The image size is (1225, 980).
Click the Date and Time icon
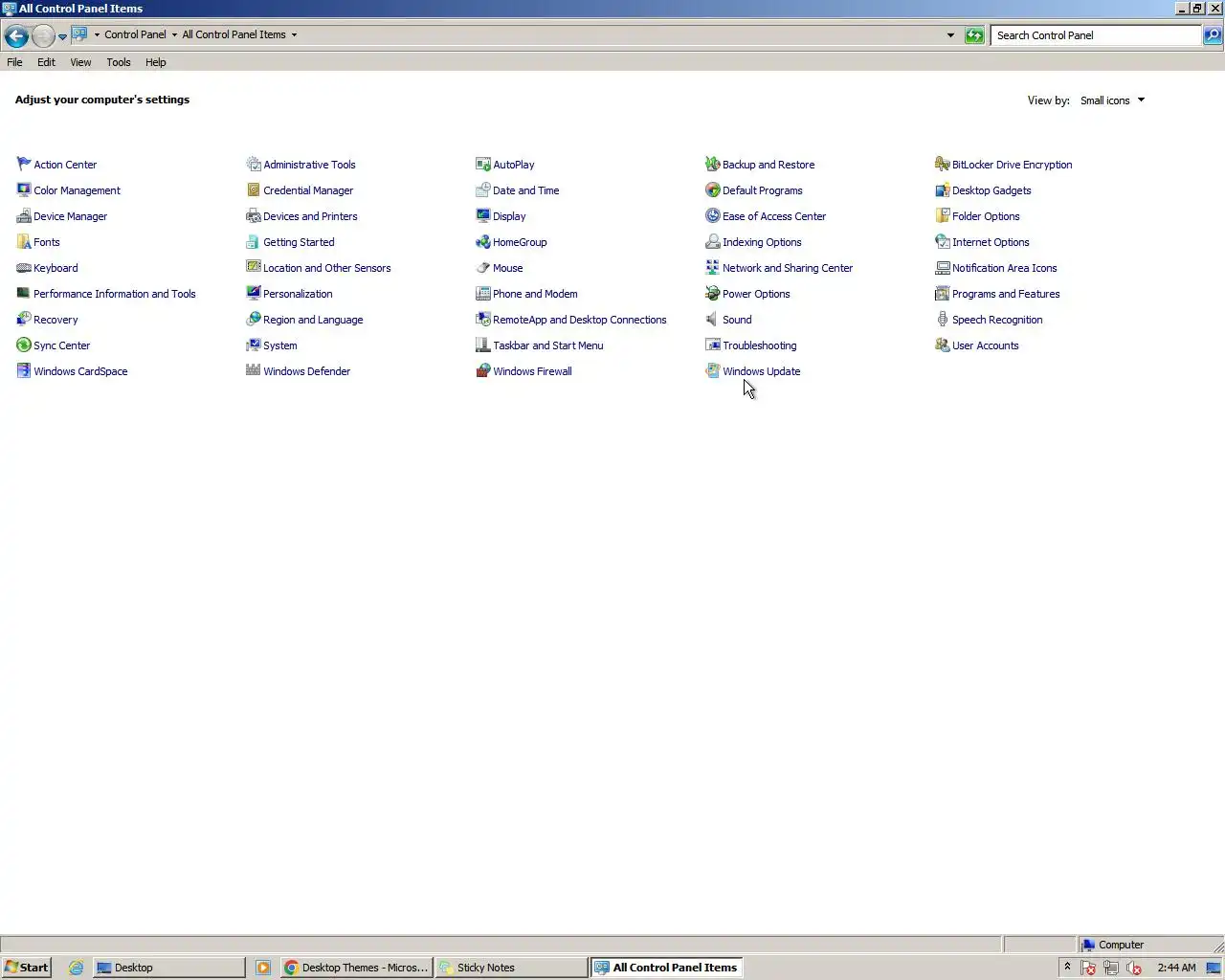click(x=483, y=190)
